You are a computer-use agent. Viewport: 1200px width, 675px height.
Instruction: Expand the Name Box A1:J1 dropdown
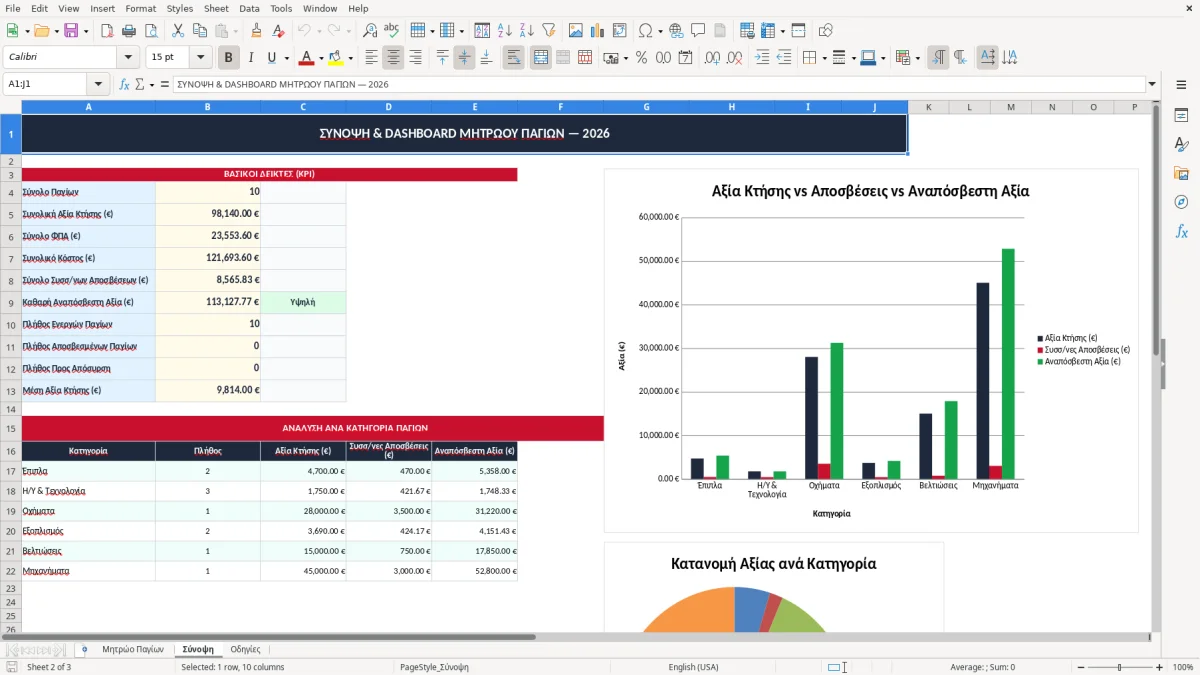click(x=98, y=84)
